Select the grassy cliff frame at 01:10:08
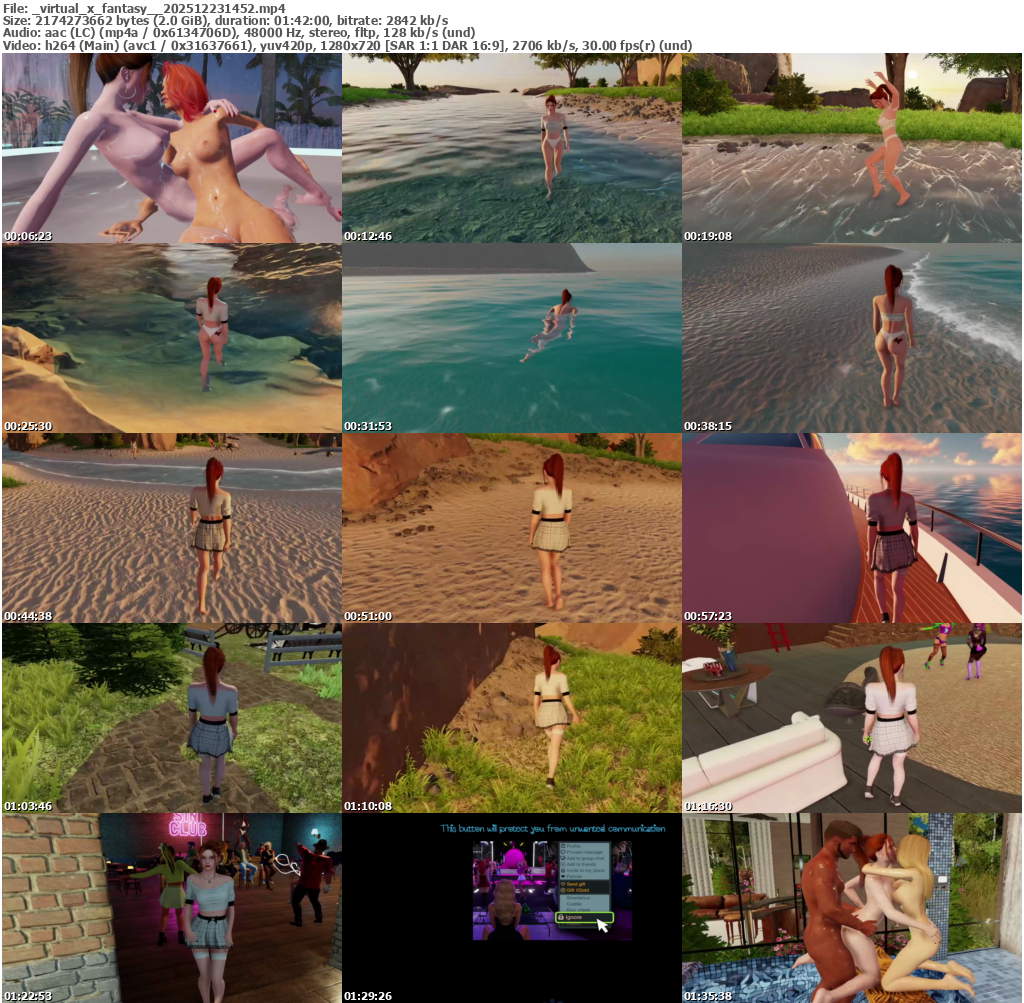The image size is (1024, 1003). (511, 718)
